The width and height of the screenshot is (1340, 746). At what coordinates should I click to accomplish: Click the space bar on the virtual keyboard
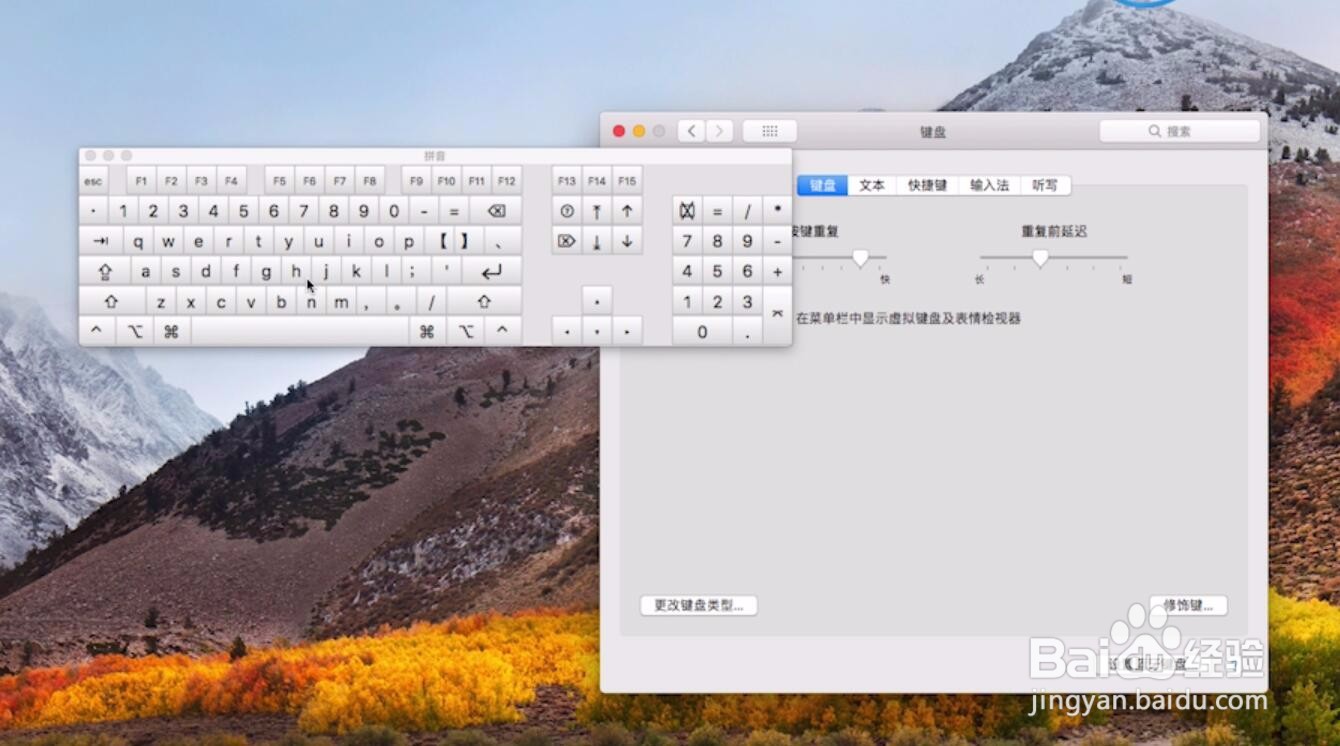(299, 331)
